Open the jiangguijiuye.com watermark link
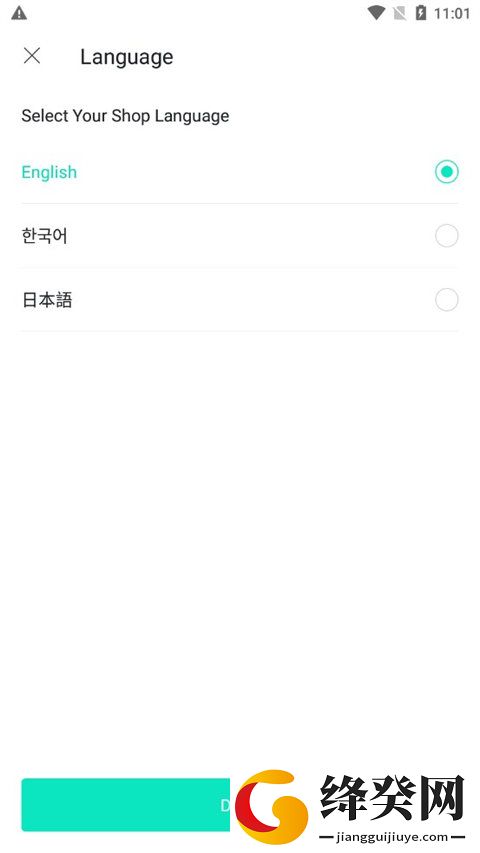 (x=392, y=837)
